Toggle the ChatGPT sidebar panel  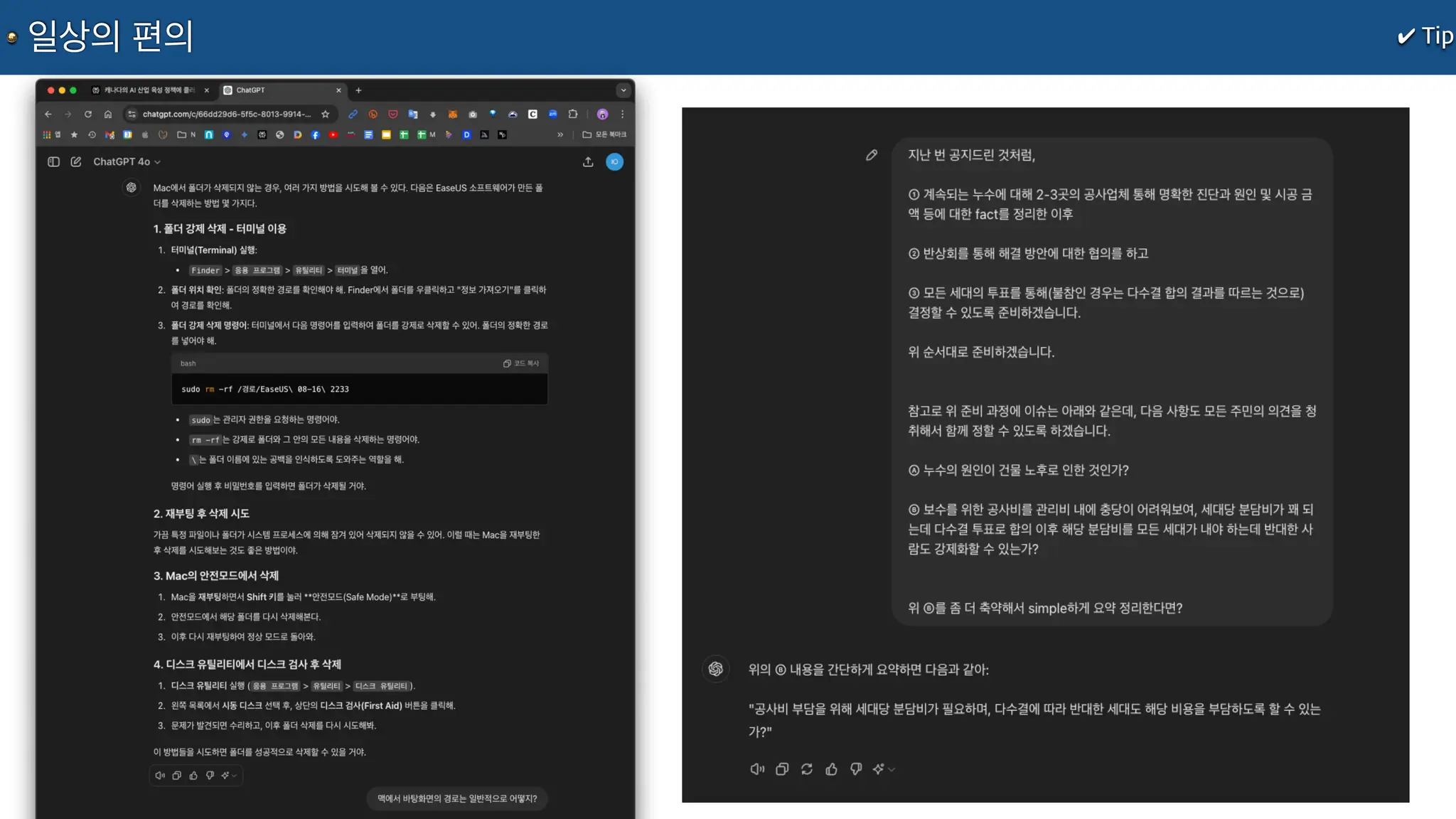coord(53,161)
